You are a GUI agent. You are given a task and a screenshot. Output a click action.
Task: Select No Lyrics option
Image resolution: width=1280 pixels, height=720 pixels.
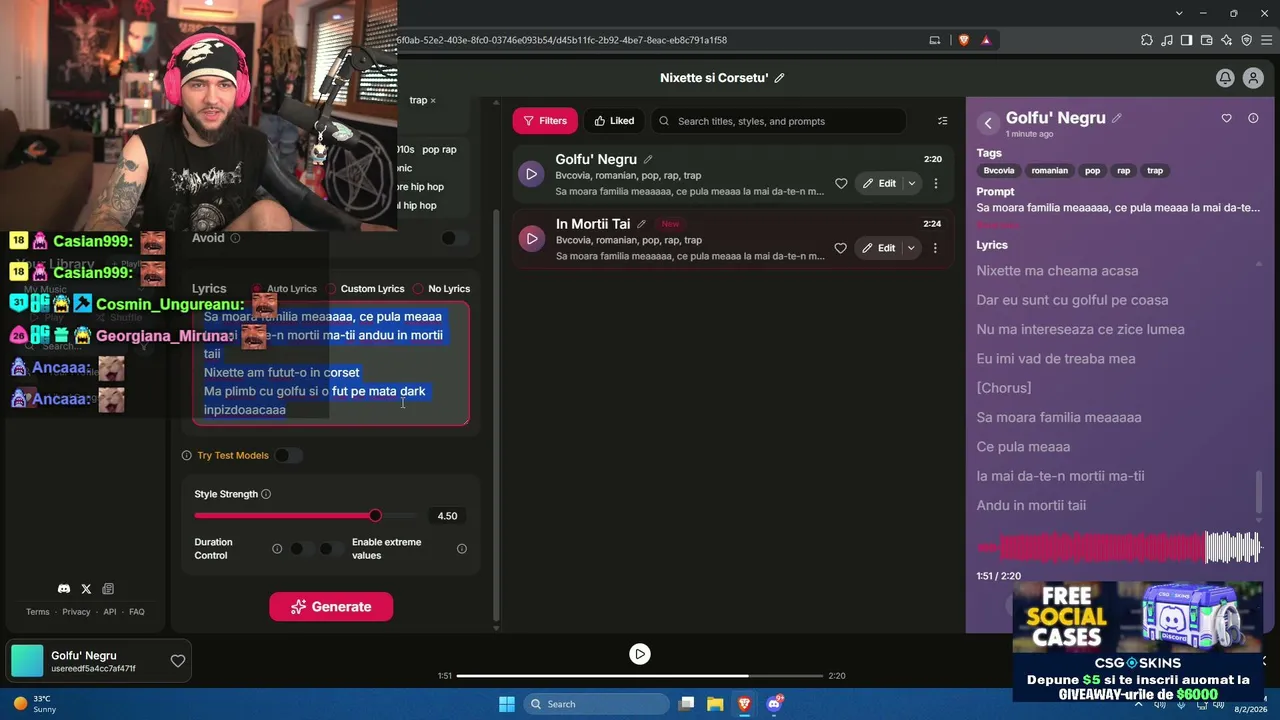click(441, 289)
